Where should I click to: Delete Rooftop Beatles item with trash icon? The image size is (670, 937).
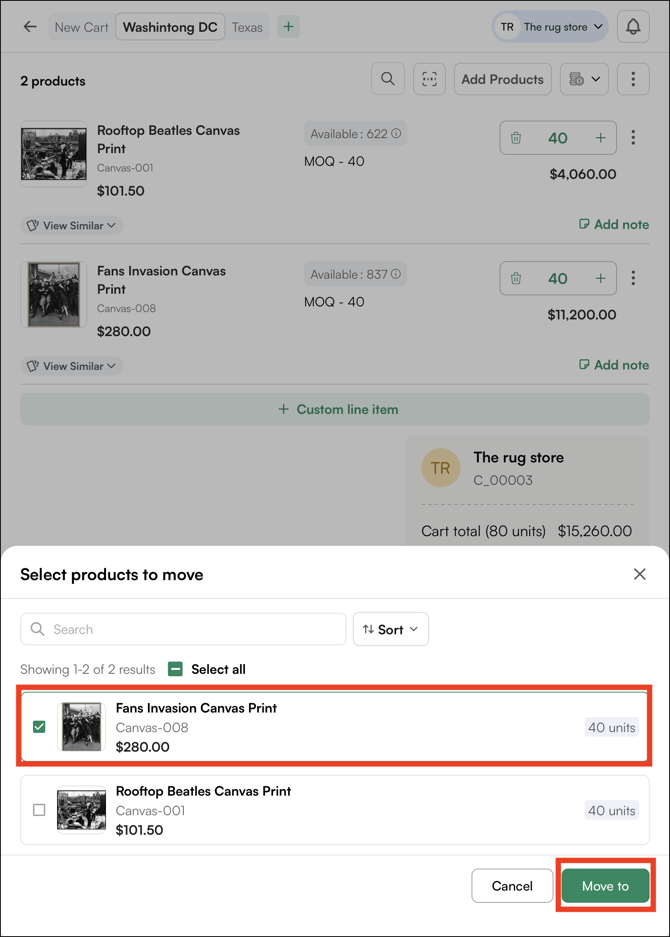[x=516, y=138]
